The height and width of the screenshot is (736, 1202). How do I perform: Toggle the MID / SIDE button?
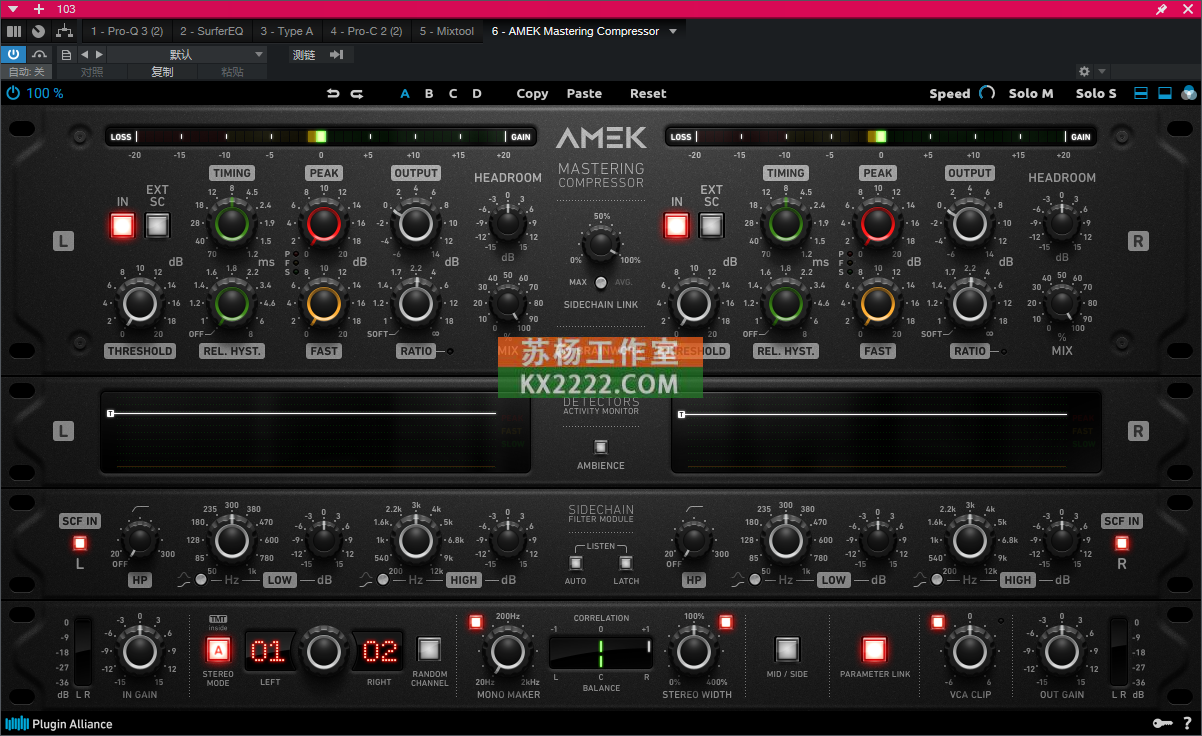787,650
